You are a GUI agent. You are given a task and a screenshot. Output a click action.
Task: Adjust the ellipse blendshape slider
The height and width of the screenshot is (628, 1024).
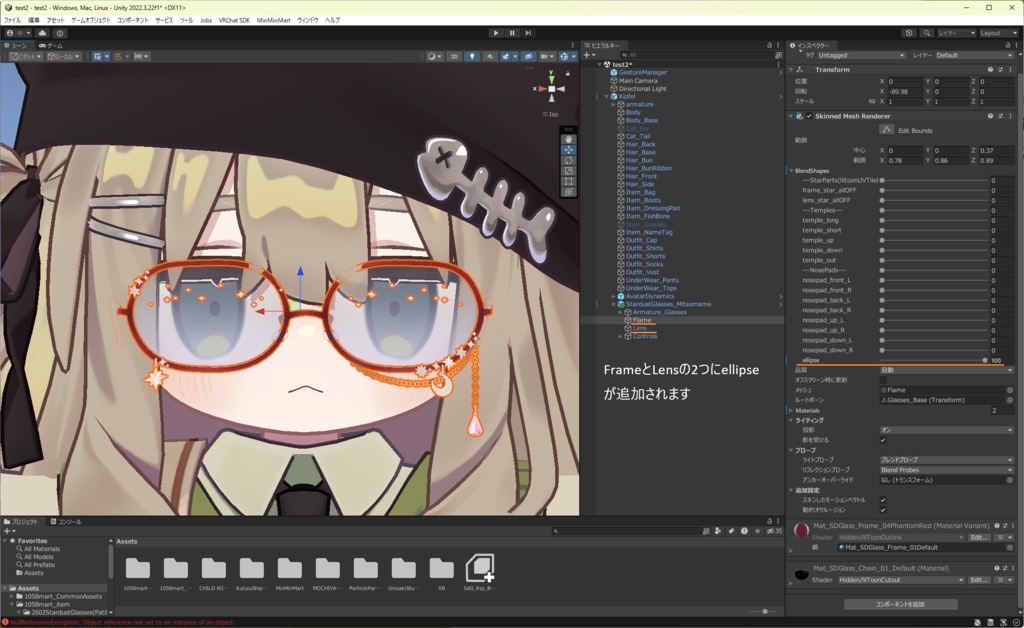[x=933, y=360]
